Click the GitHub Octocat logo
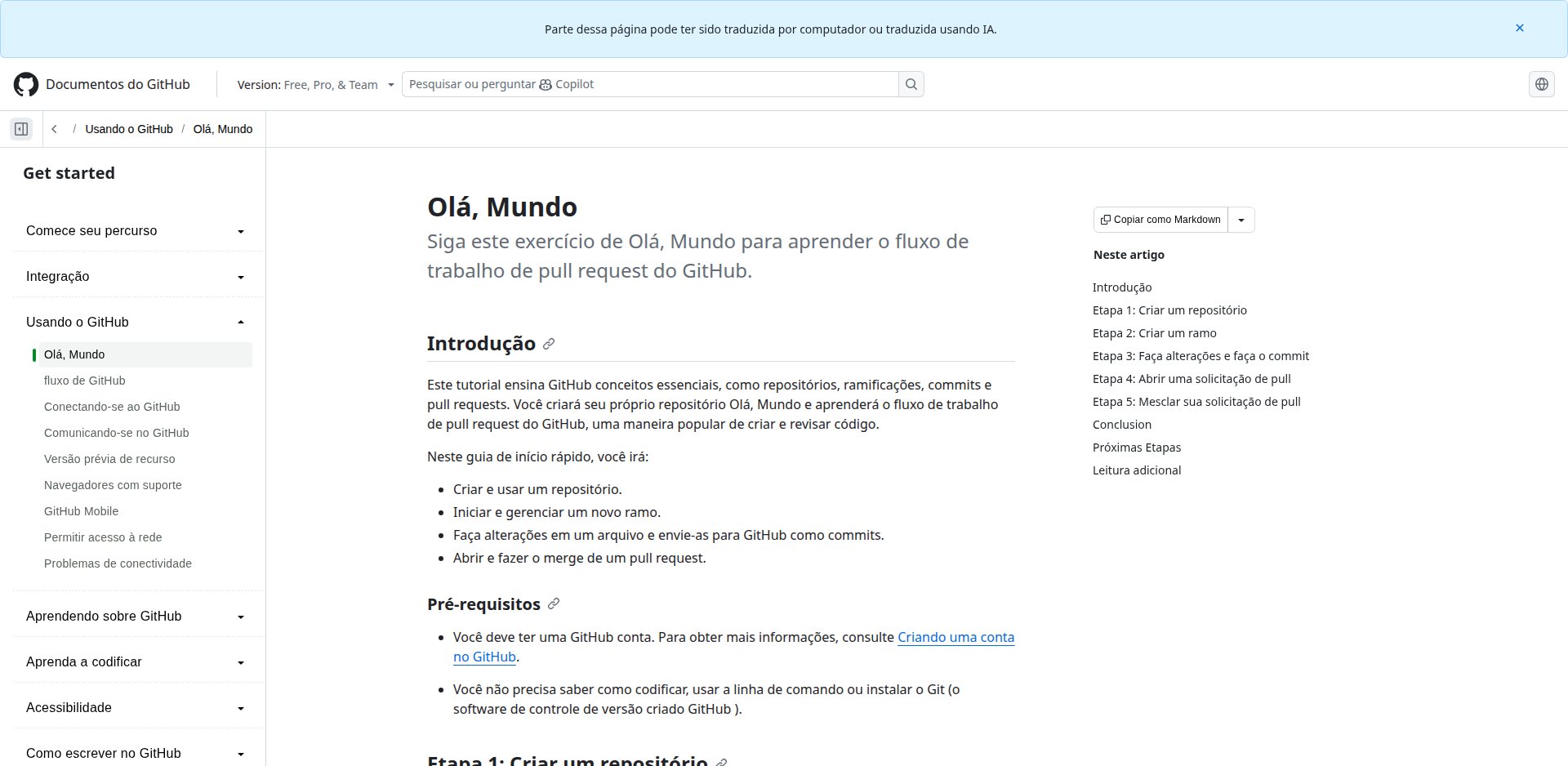 pos(26,84)
